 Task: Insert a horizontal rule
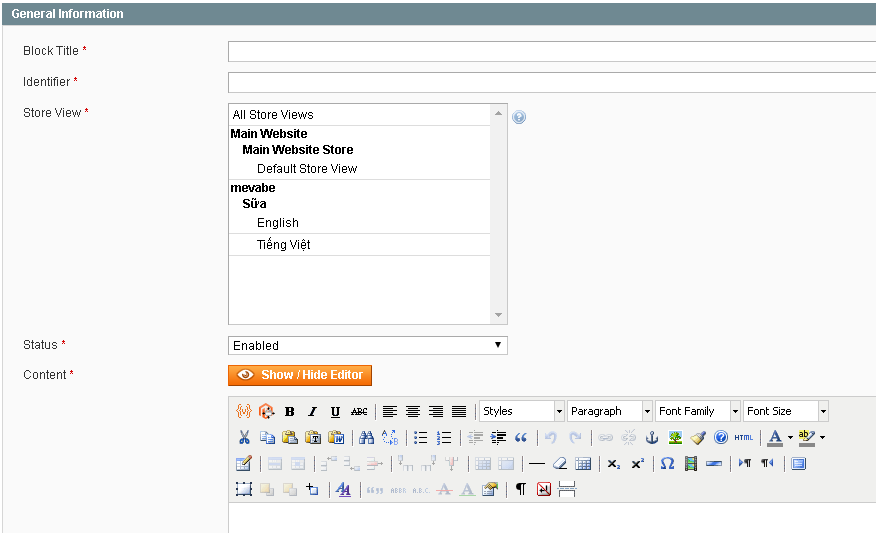pos(537,463)
